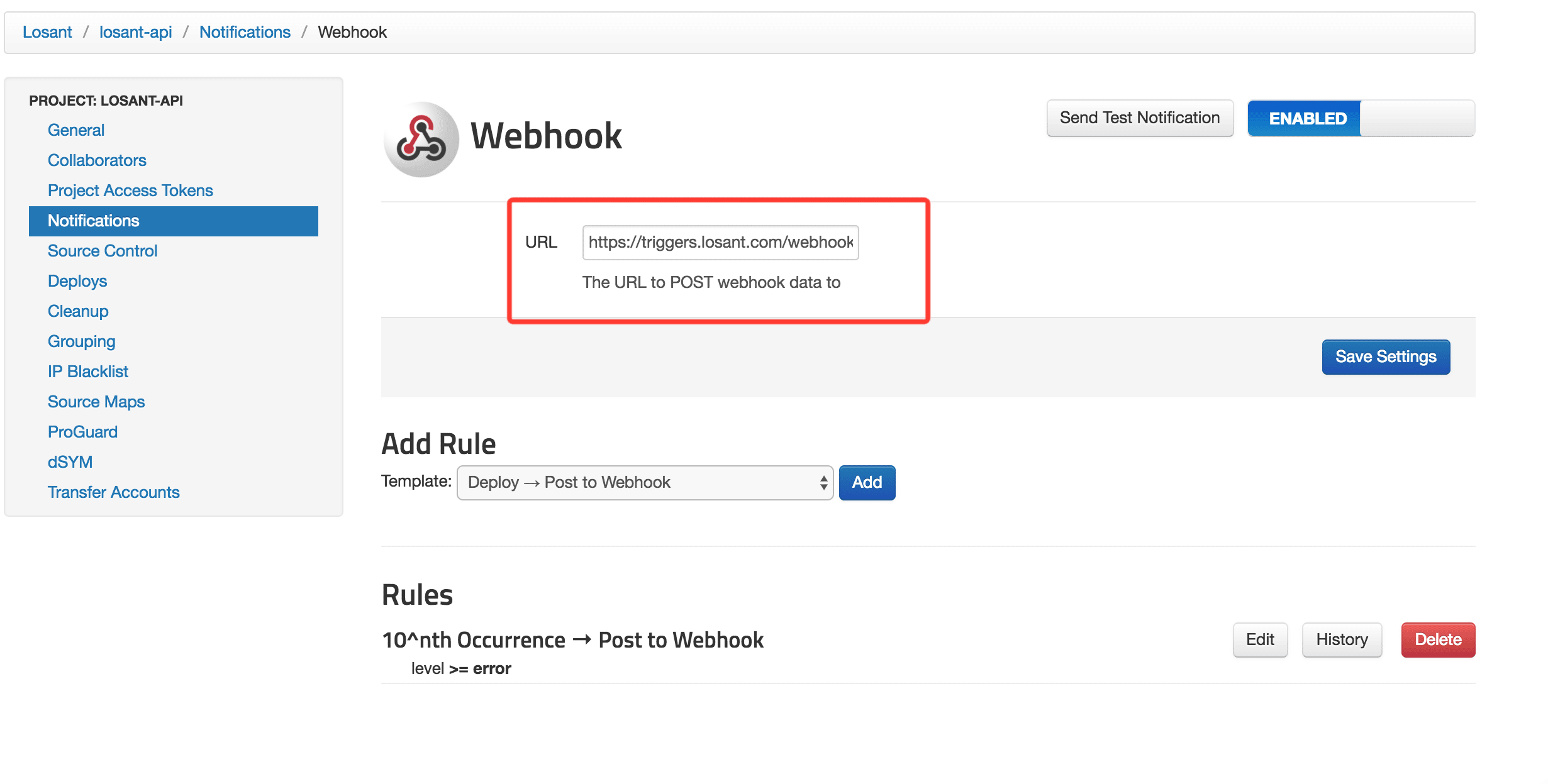Open General project settings
The width and height of the screenshot is (1548, 784).
coord(76,130)
